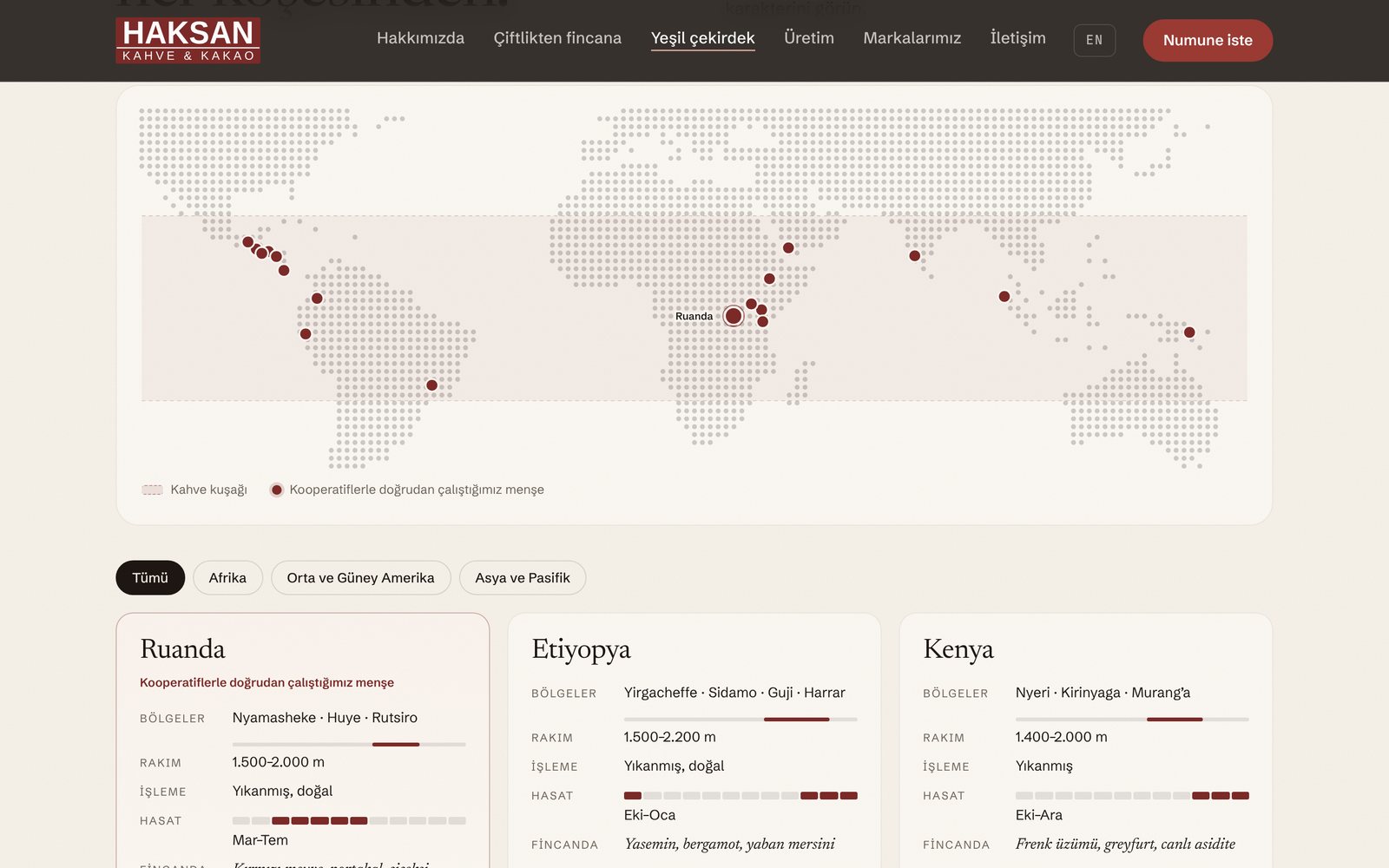This screenshot has height=868, width=1389.
Task: Click 'Frenk üzümü, greyfurt, canlı asidite' text
Action: click(1125, 844)
